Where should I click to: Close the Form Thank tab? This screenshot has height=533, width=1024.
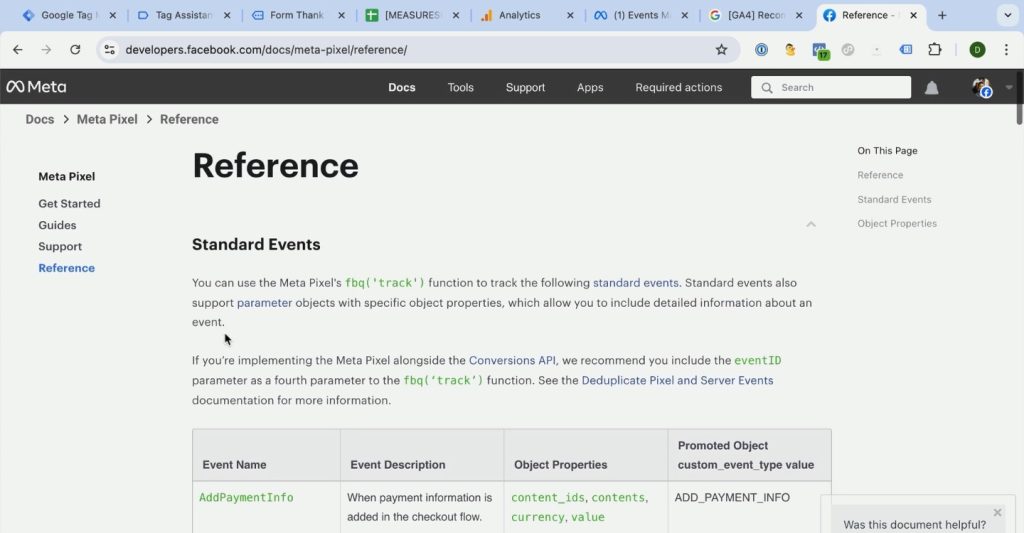click(x=341, y=15)
